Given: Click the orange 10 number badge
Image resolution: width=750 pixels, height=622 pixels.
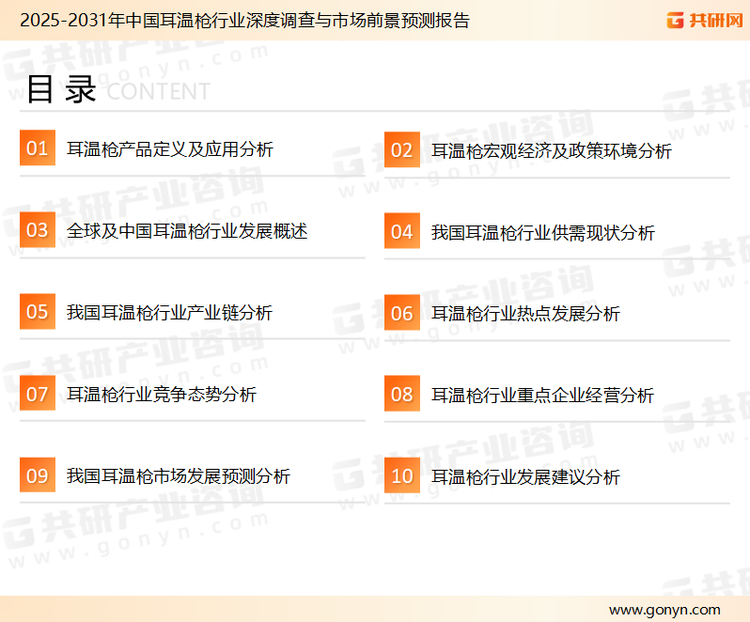Looking at the screenshot, I should [x=402, y=476].
